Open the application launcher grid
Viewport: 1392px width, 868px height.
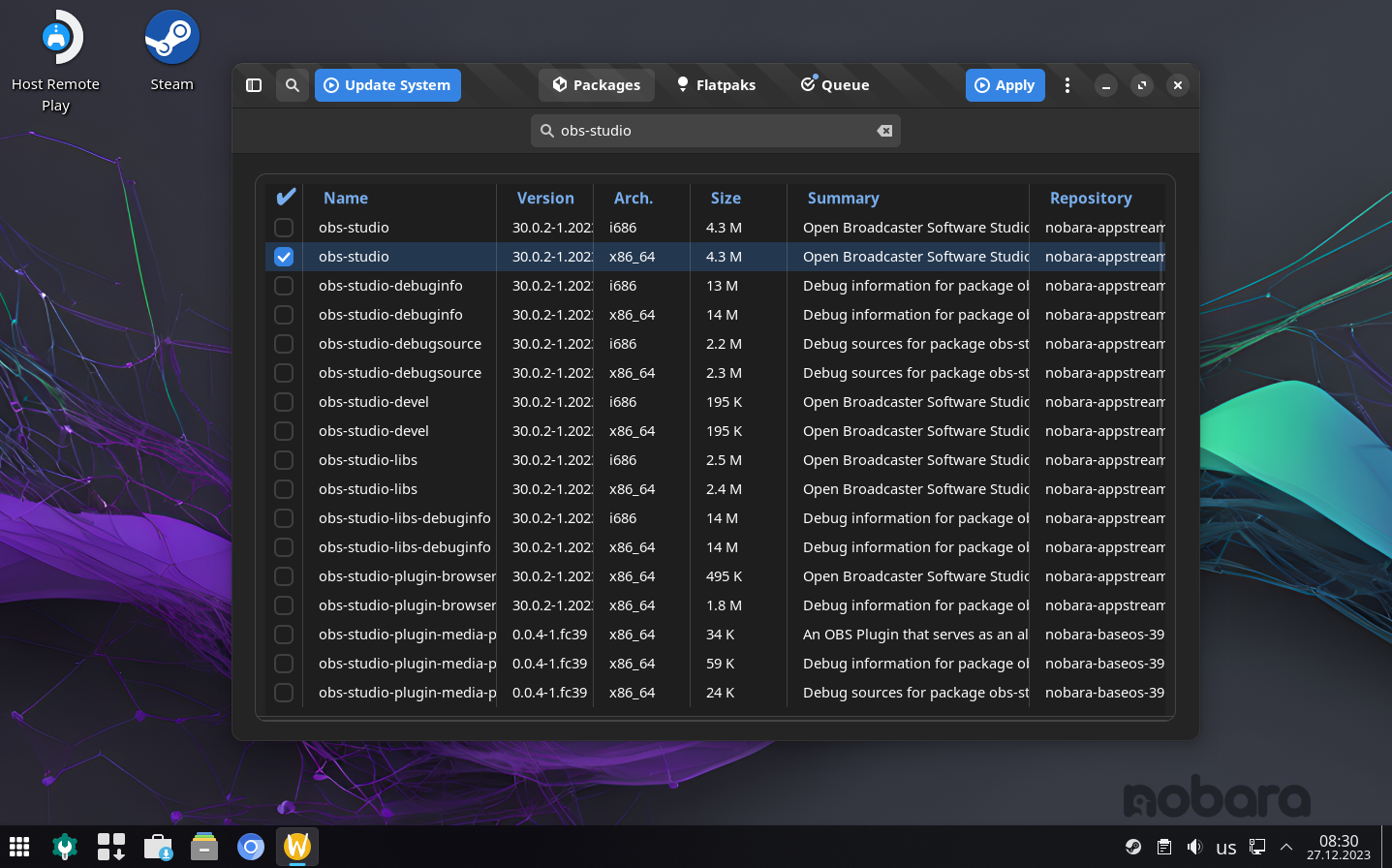click(x=19, y=847)
